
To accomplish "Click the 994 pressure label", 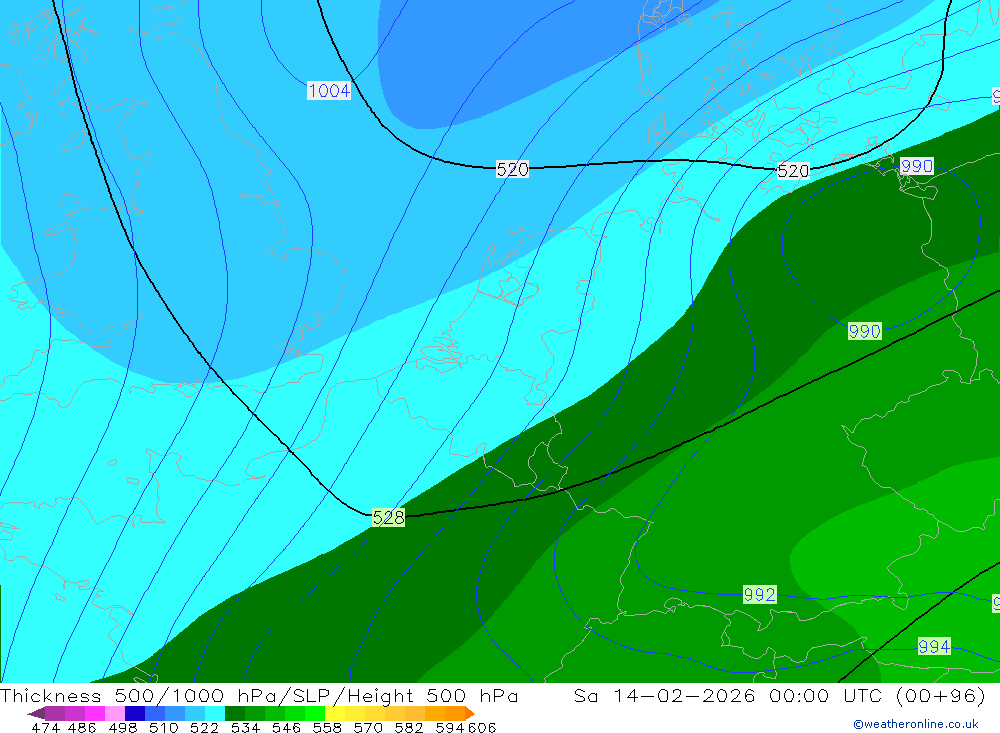I will 934,646.
